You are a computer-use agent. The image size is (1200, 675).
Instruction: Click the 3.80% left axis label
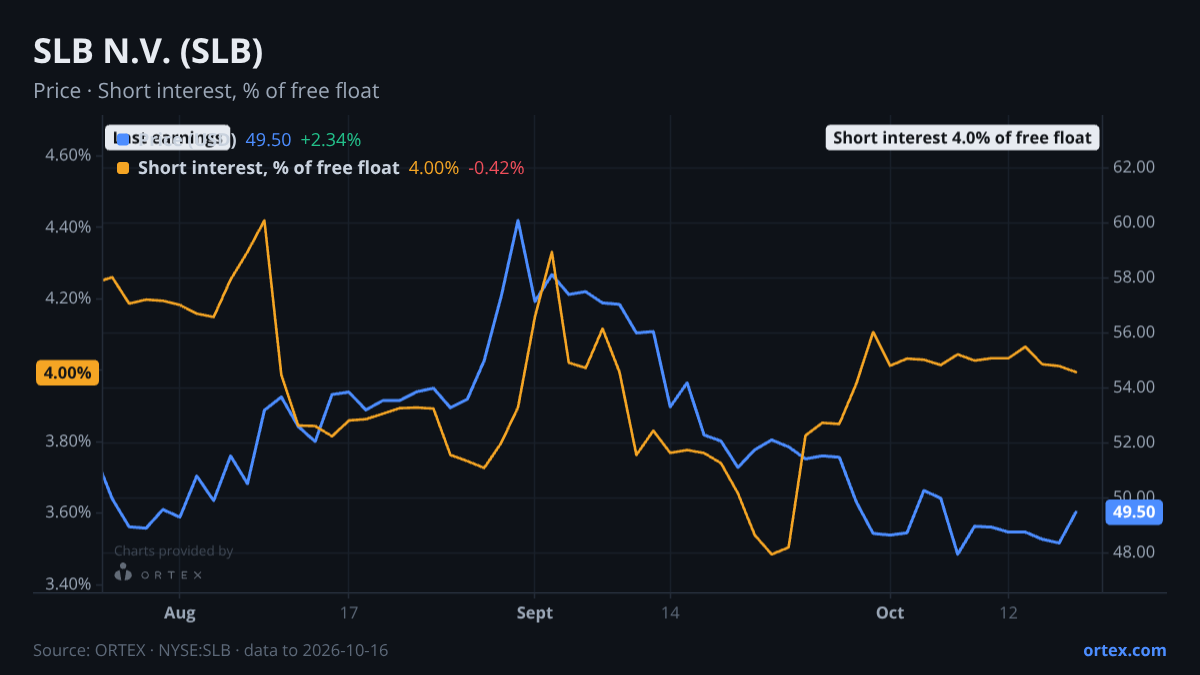click(69, 441)
